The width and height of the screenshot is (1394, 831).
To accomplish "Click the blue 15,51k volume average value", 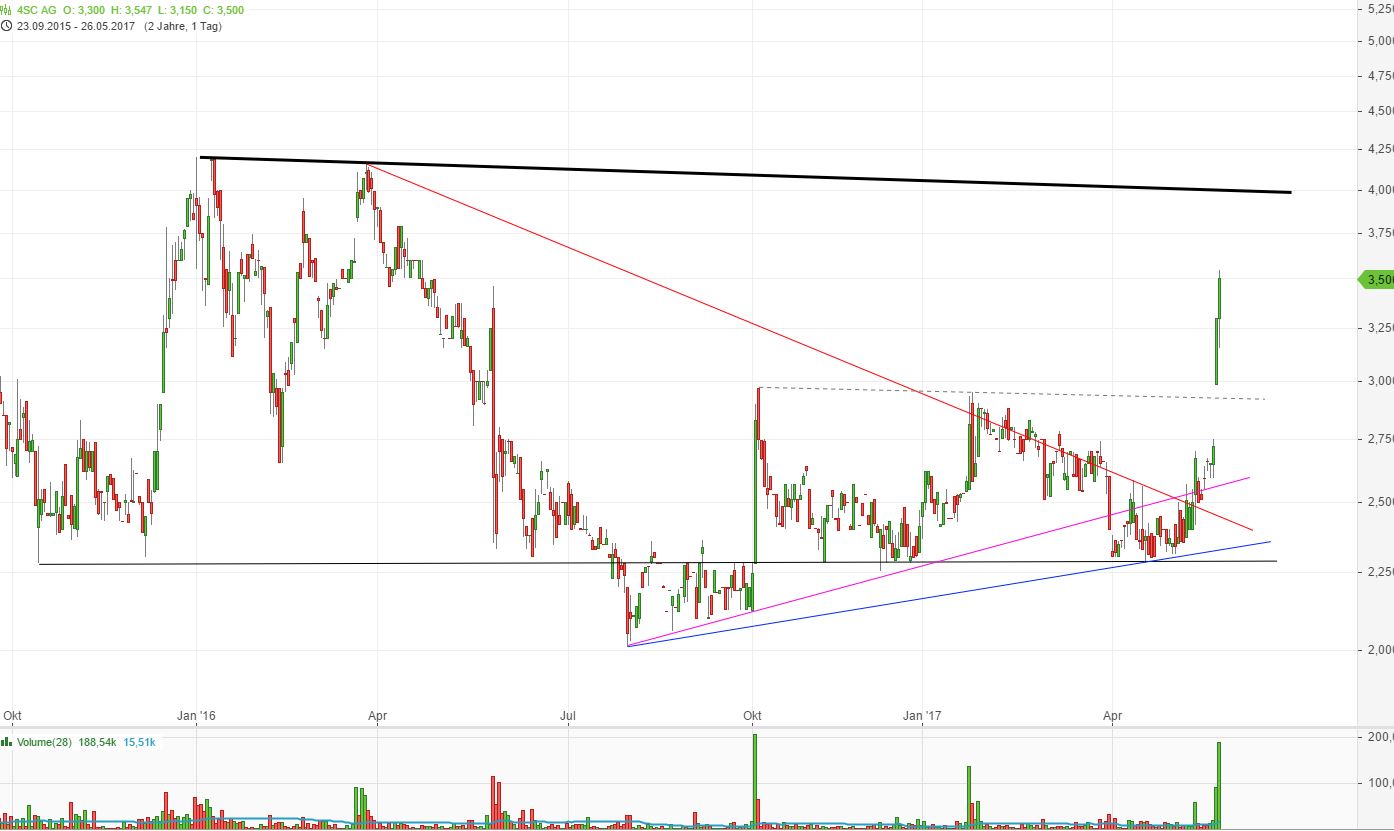I will coord(139,742).
